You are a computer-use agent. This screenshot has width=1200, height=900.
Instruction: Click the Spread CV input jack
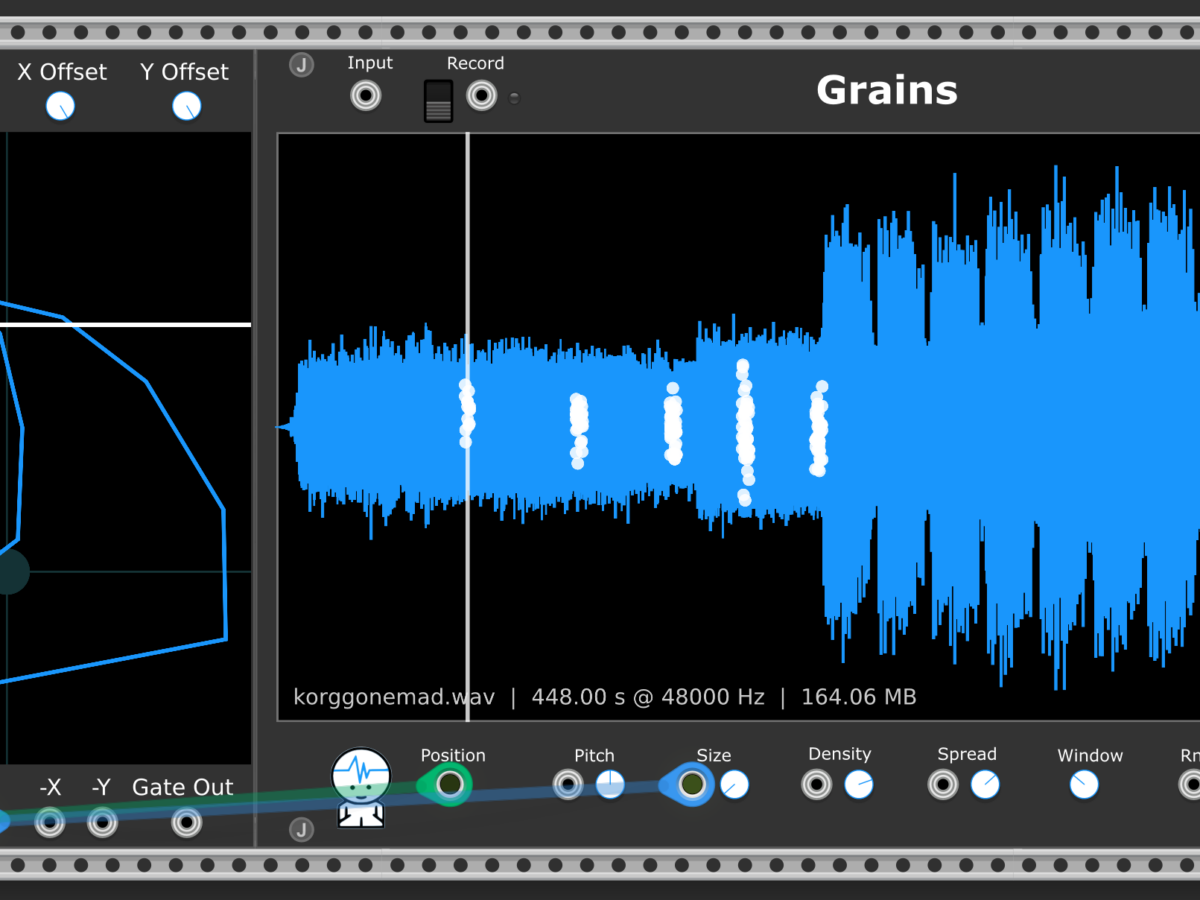(x=943, y=785)
